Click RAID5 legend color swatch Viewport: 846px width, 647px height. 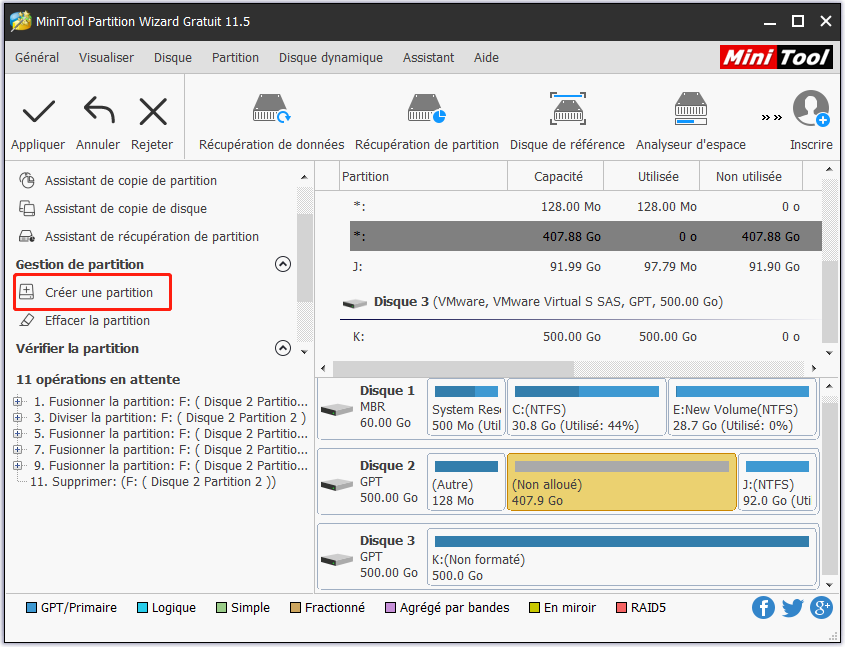pyautogui.click(x=622, y=608)
